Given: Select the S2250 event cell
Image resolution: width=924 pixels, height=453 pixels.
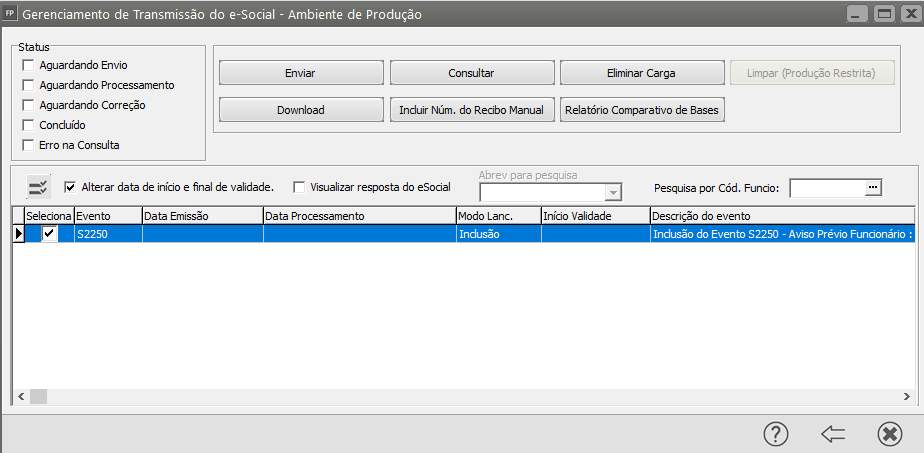Looking at the screenshot, I should click(x=108, y=234).
